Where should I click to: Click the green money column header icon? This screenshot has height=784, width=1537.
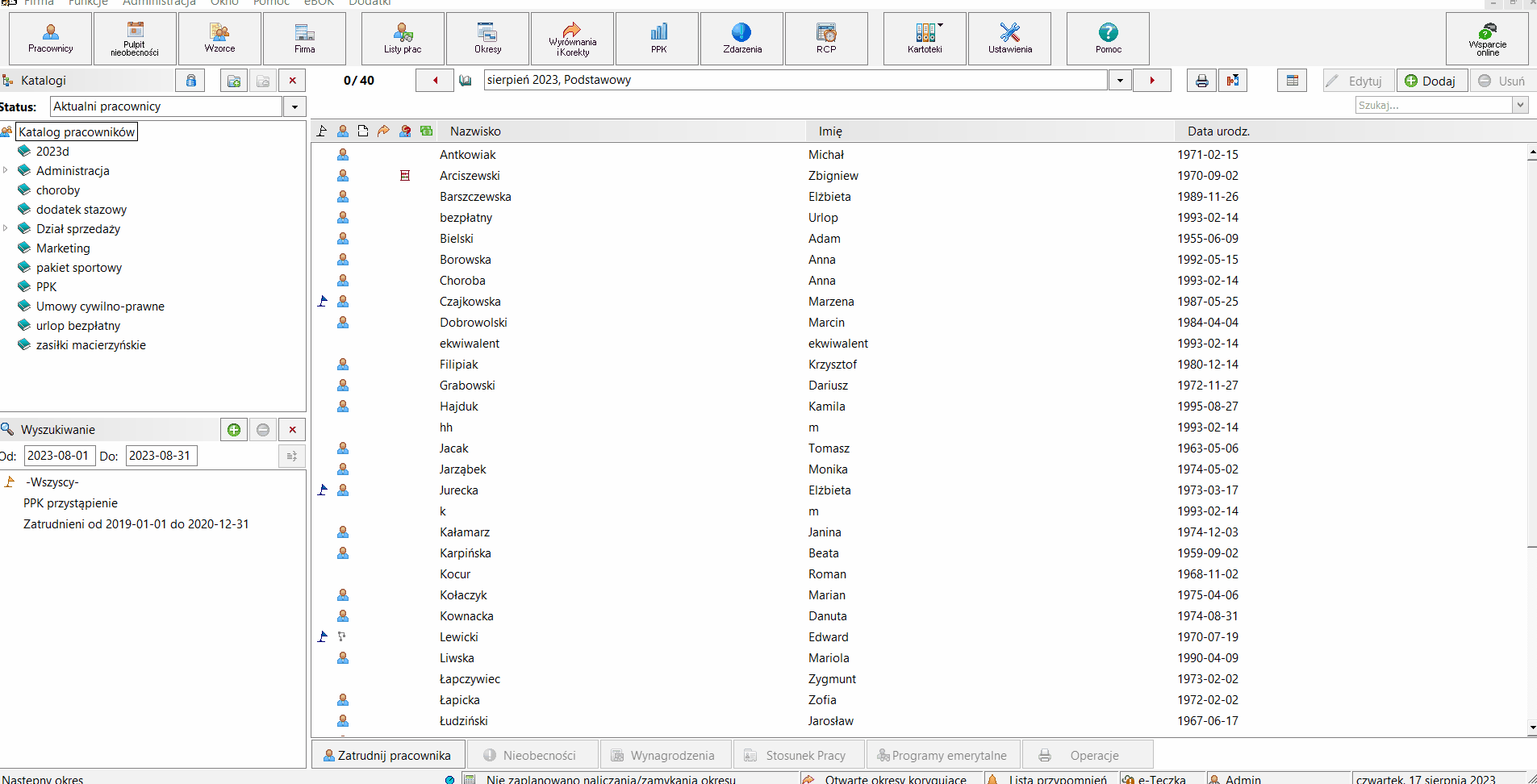coord(426,131)
